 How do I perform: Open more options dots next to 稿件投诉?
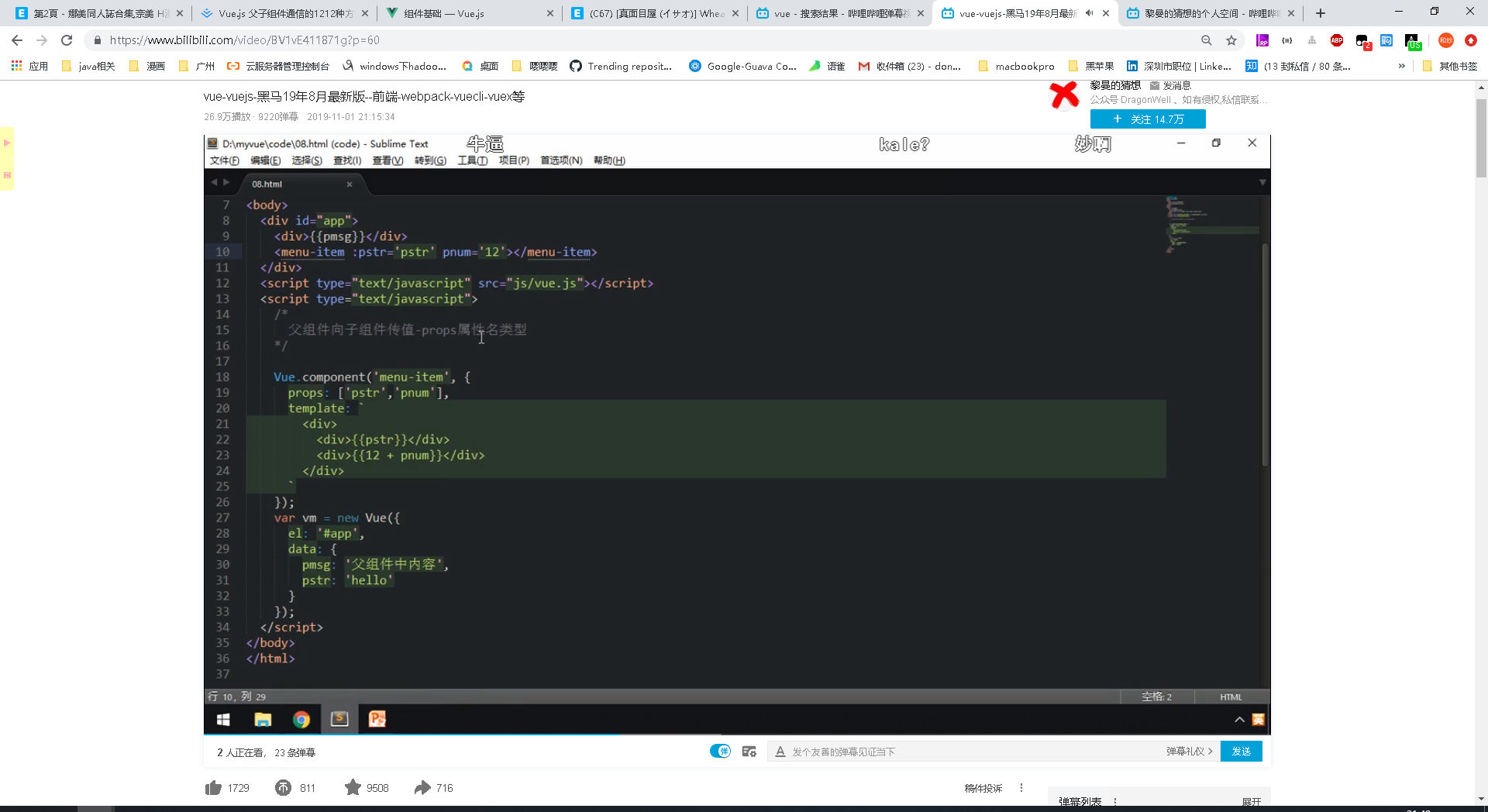coord(1021,788)
